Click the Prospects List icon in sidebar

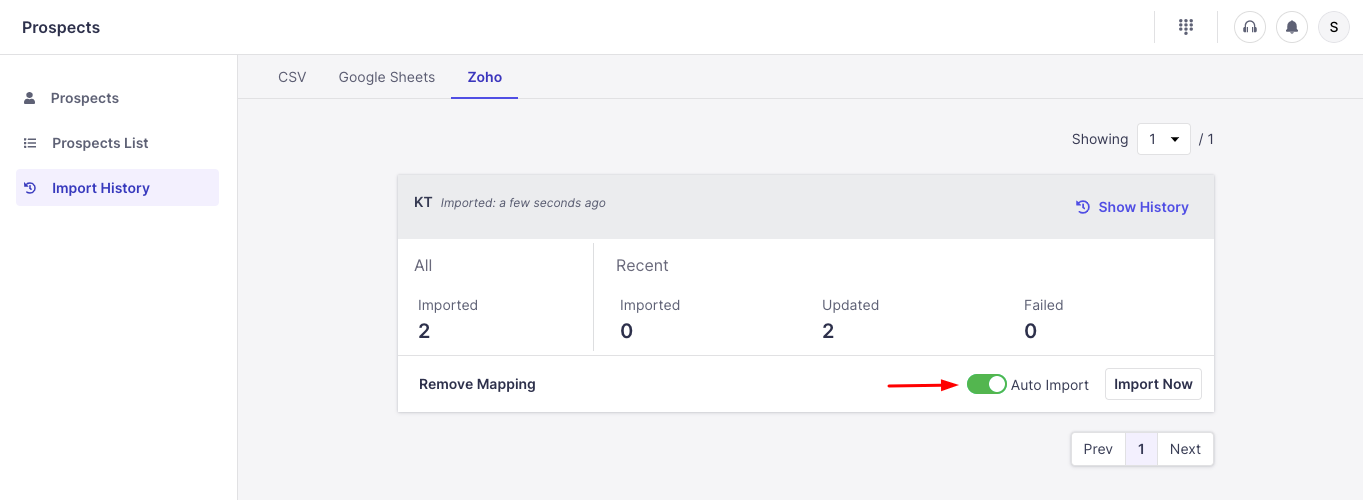[30, 143]
